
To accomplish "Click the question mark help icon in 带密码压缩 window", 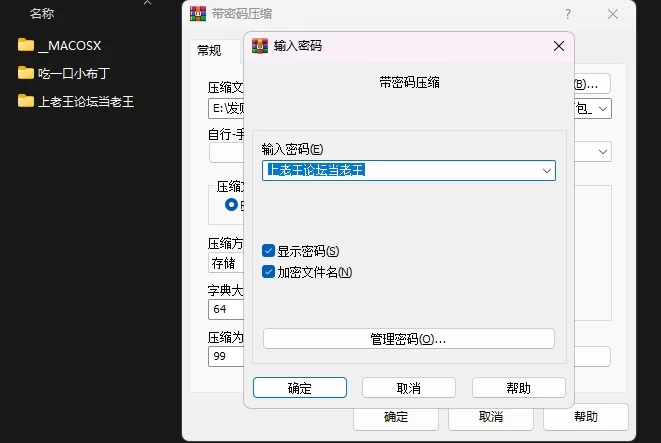I will [x=568, y=14].
